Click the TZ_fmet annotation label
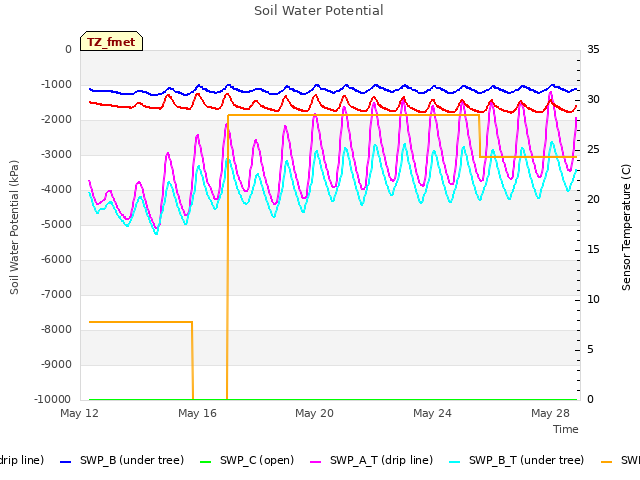Image resolution: width=640 pixels, height=480 pixels. point(111,42)
